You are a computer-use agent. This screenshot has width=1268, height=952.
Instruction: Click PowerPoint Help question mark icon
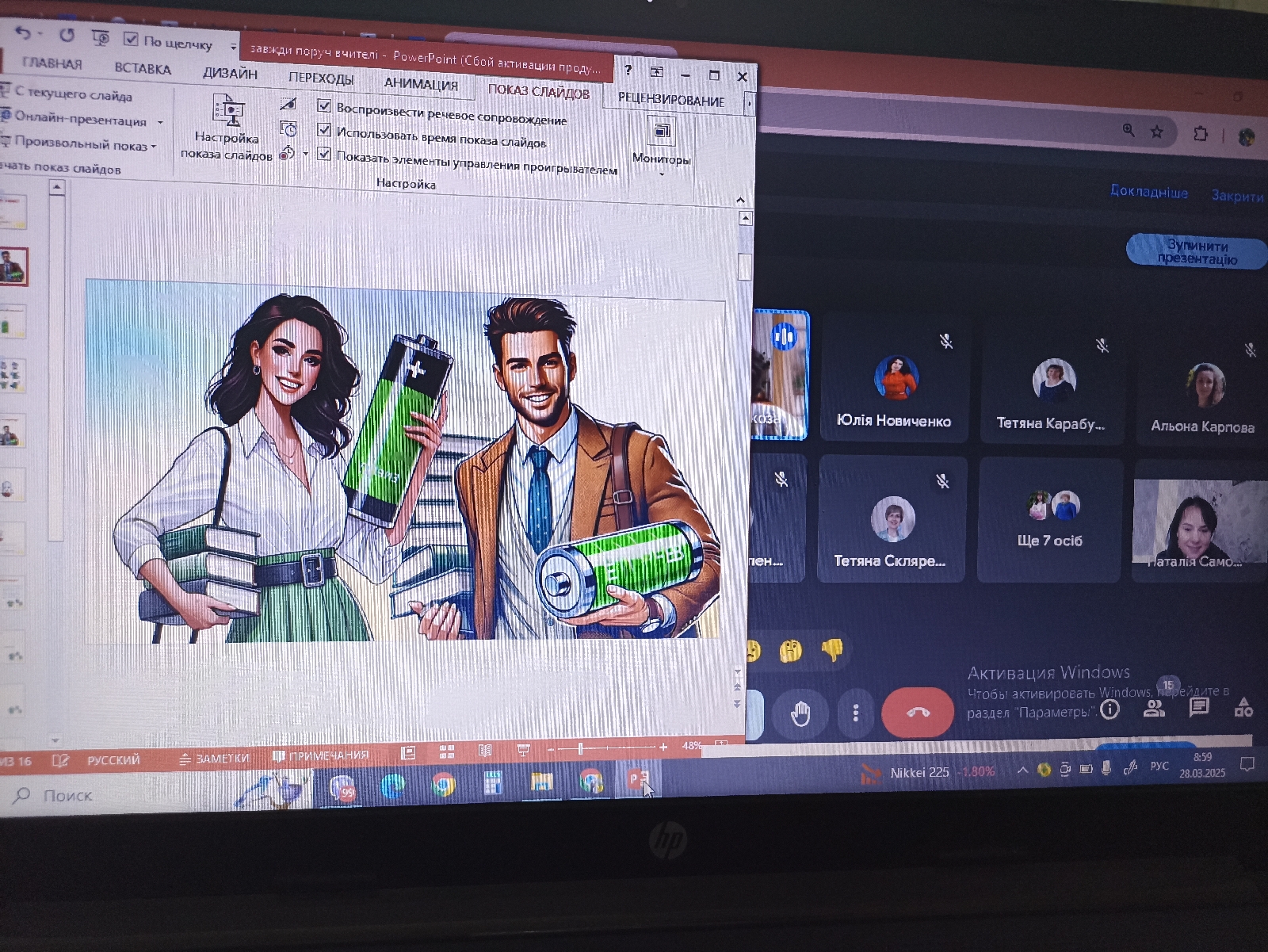click(x=628, y=70)
